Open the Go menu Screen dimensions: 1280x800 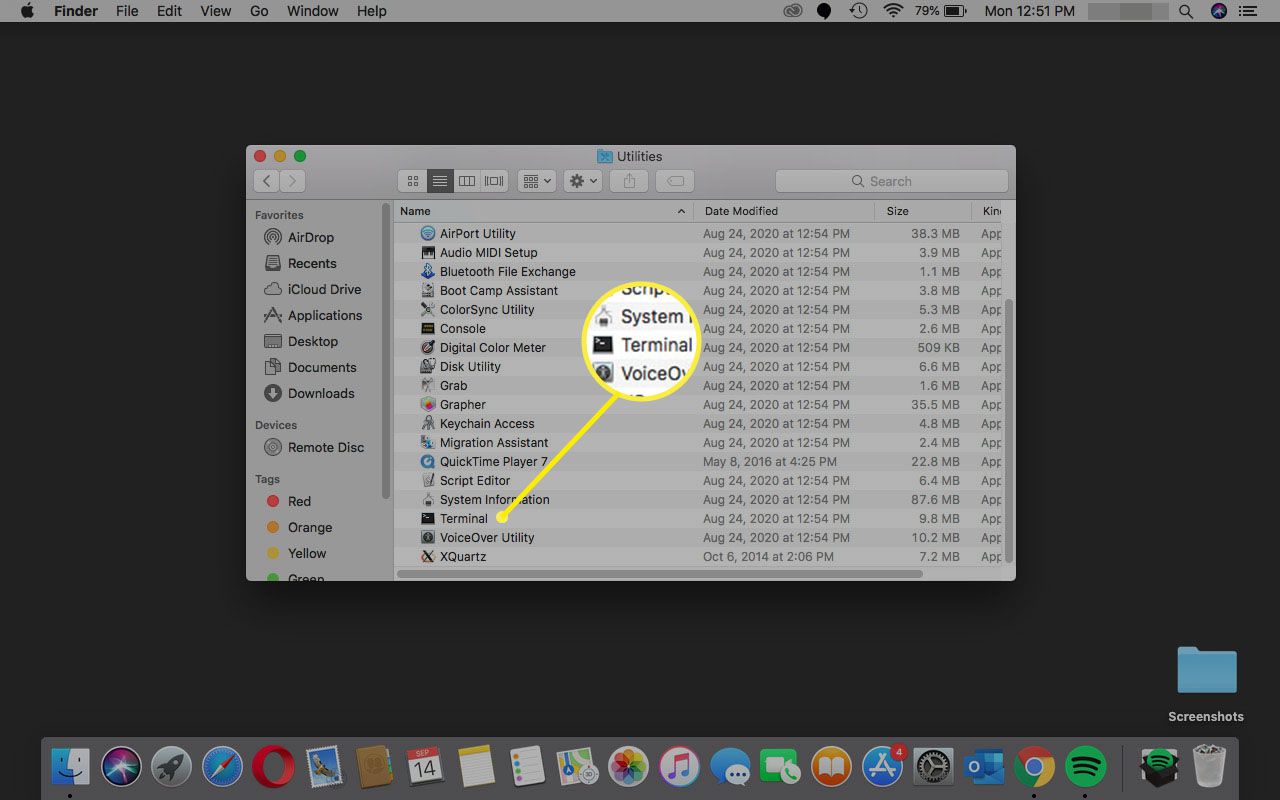coord(259,11)
